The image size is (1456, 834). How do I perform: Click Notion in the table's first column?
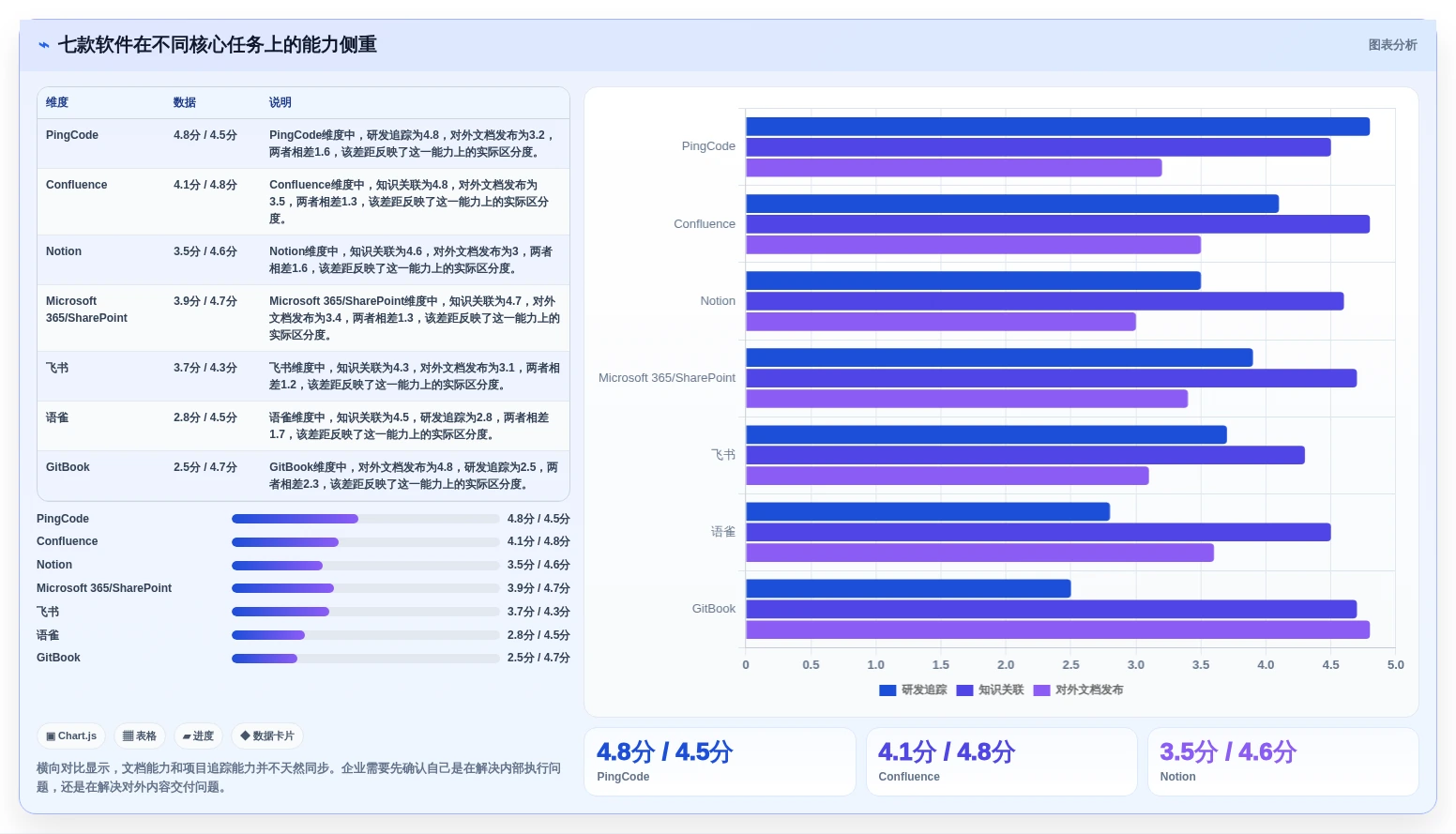coord(64,251)
